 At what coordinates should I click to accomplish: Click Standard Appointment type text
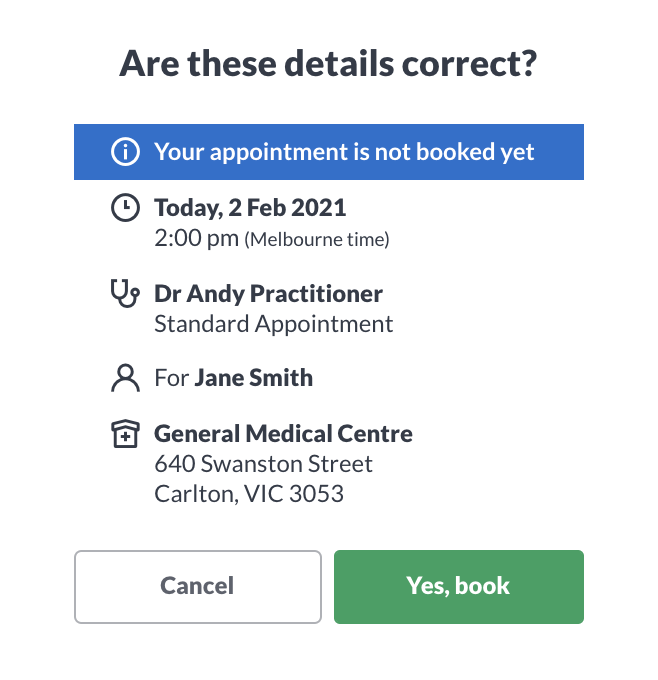[274, 324]
